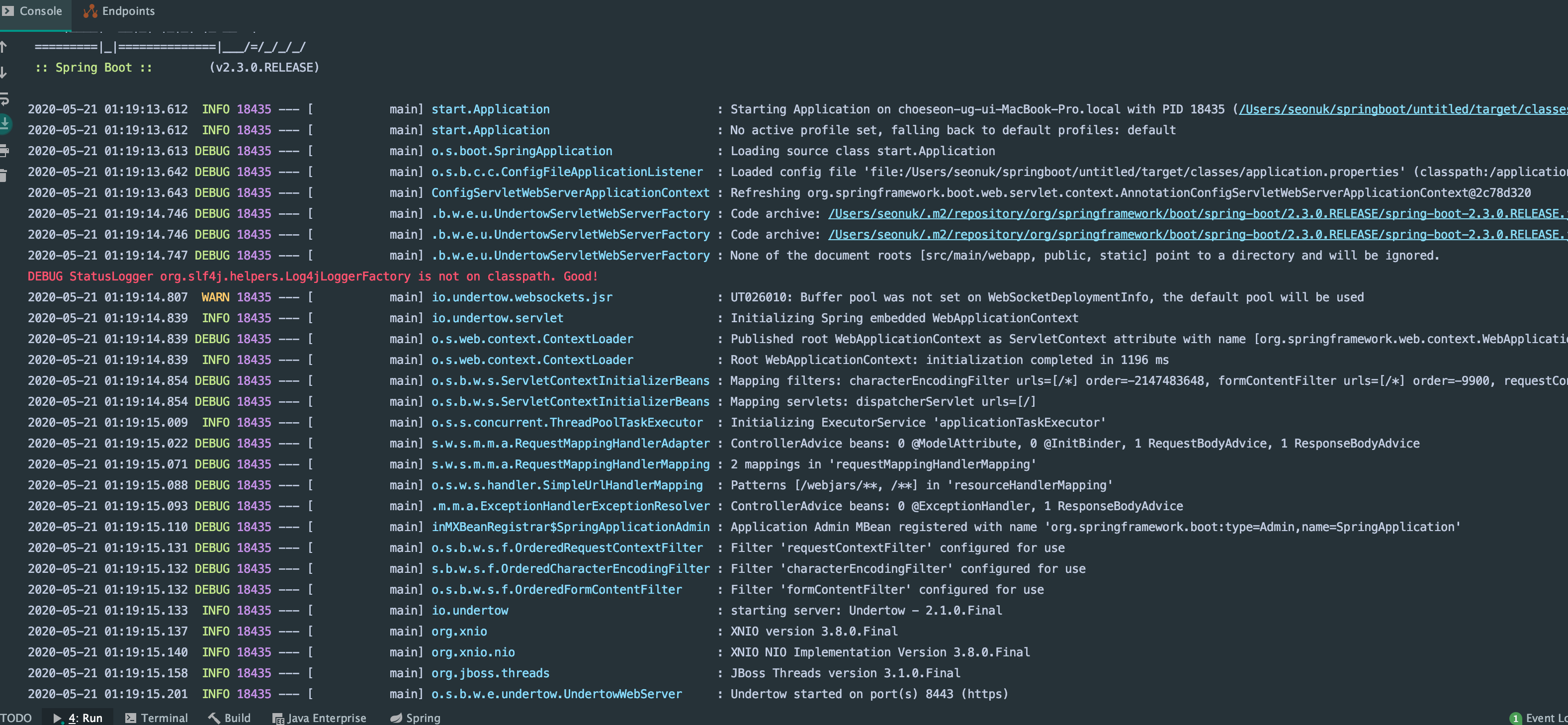This screenshot has height=725, width=1568.
Task: Open second Code archive spring-boot jar link
Action: point(1193,234)
